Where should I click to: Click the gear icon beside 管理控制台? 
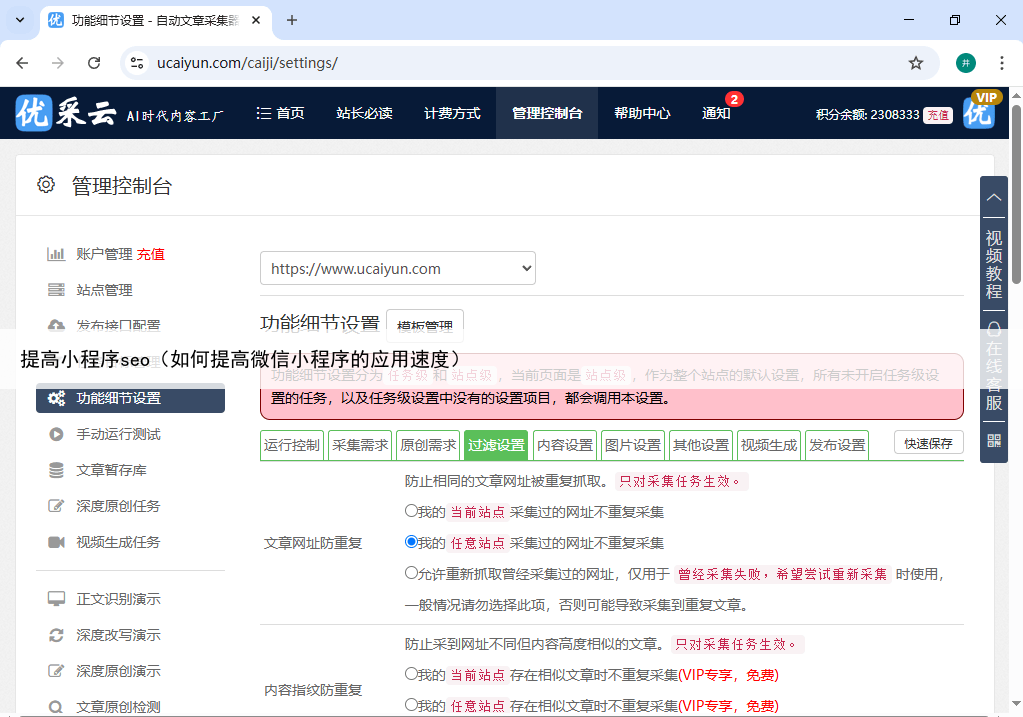tap(46, 185)
